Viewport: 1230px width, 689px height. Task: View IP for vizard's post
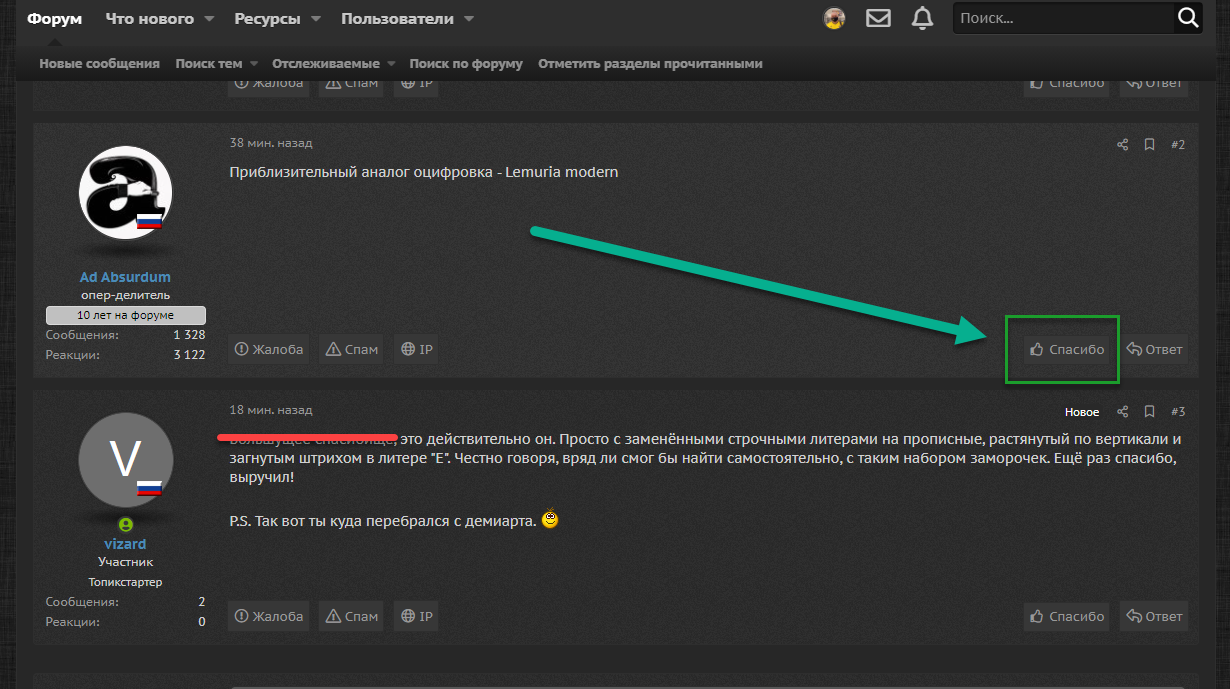pos(416,617)
